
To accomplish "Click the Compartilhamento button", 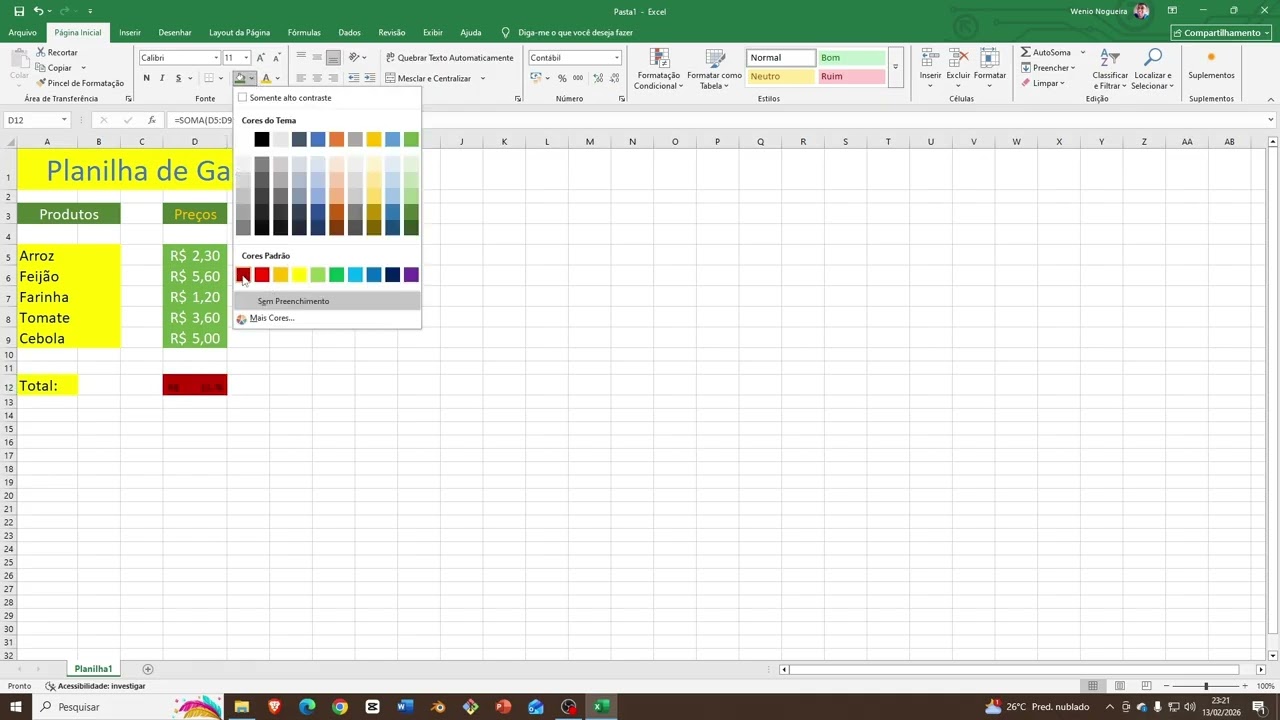I will click(1221, 32).
